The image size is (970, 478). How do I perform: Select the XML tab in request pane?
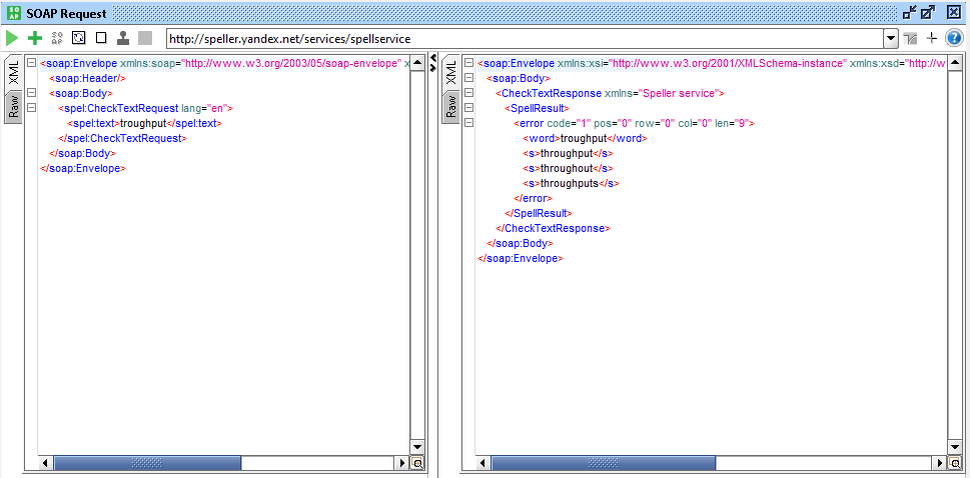pos(14,72)
